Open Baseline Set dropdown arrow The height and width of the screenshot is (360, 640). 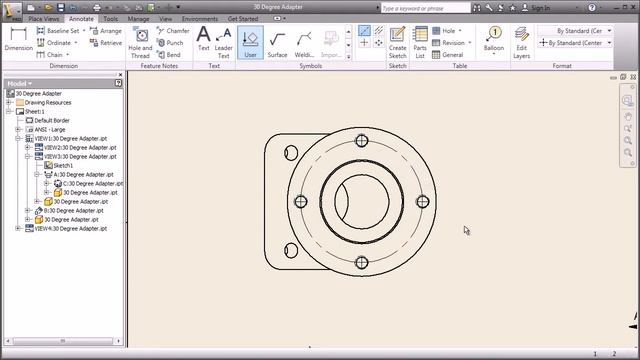[x=84, y=31]
